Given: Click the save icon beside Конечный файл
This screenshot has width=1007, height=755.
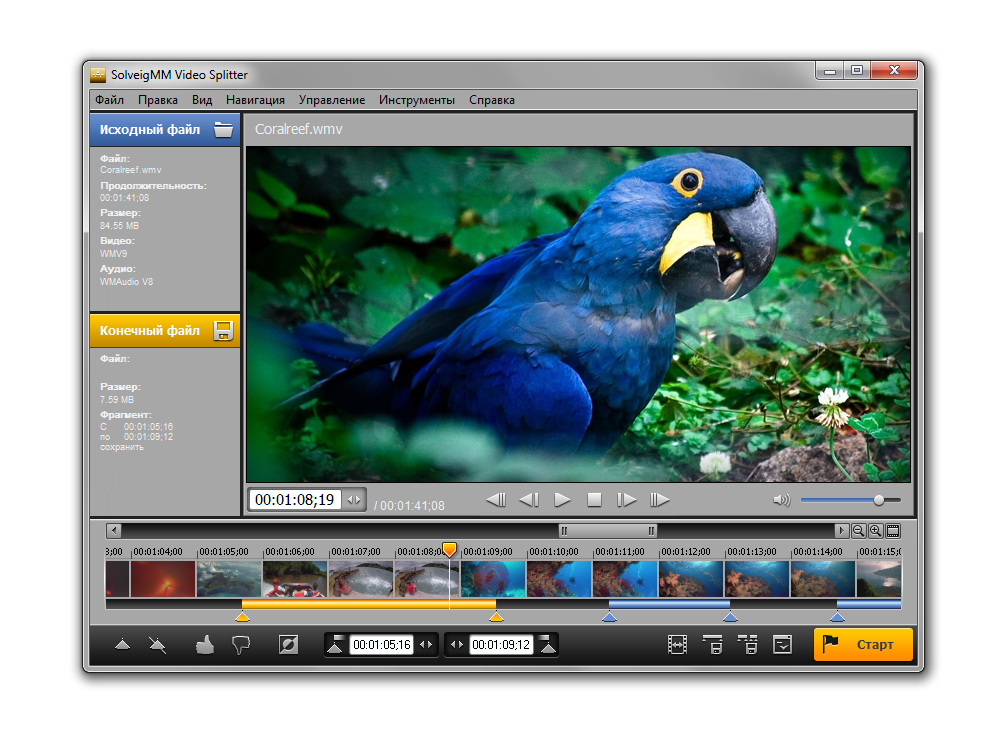Looking at the screenshot, I should point(224,331).
